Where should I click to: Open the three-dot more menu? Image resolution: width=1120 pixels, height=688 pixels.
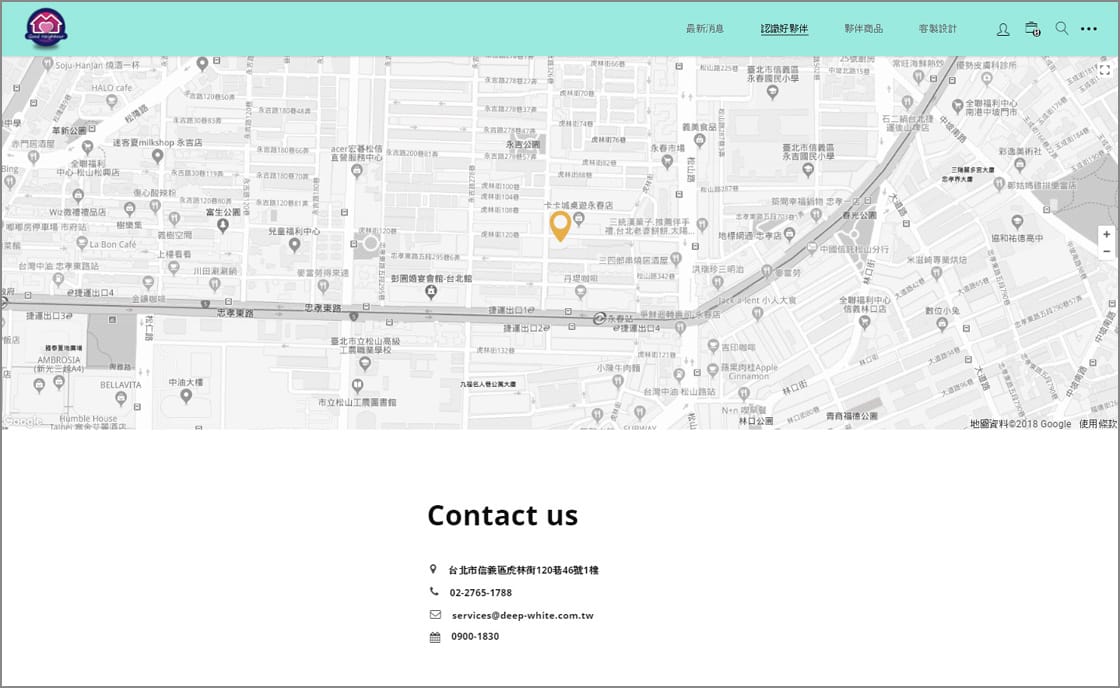(1089, 29)
